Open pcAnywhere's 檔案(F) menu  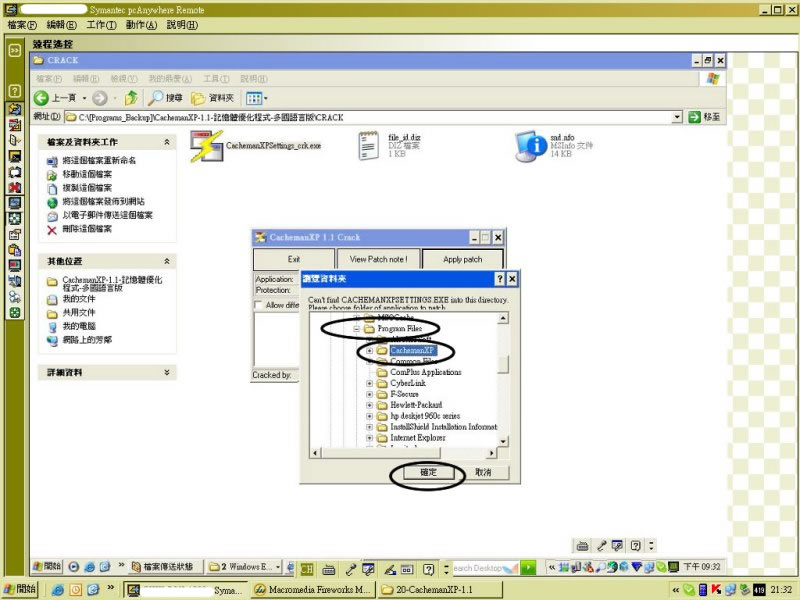pos(22,25)
